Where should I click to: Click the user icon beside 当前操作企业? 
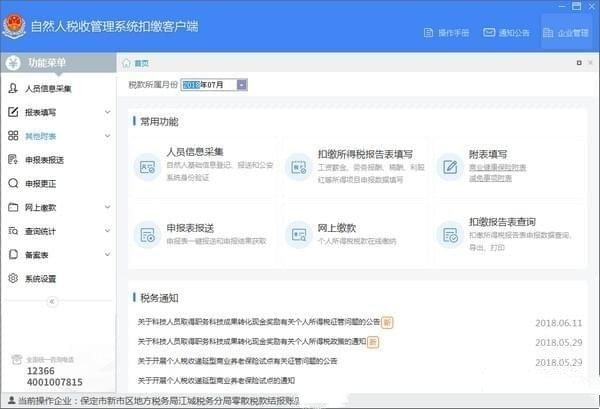[11, 400]
